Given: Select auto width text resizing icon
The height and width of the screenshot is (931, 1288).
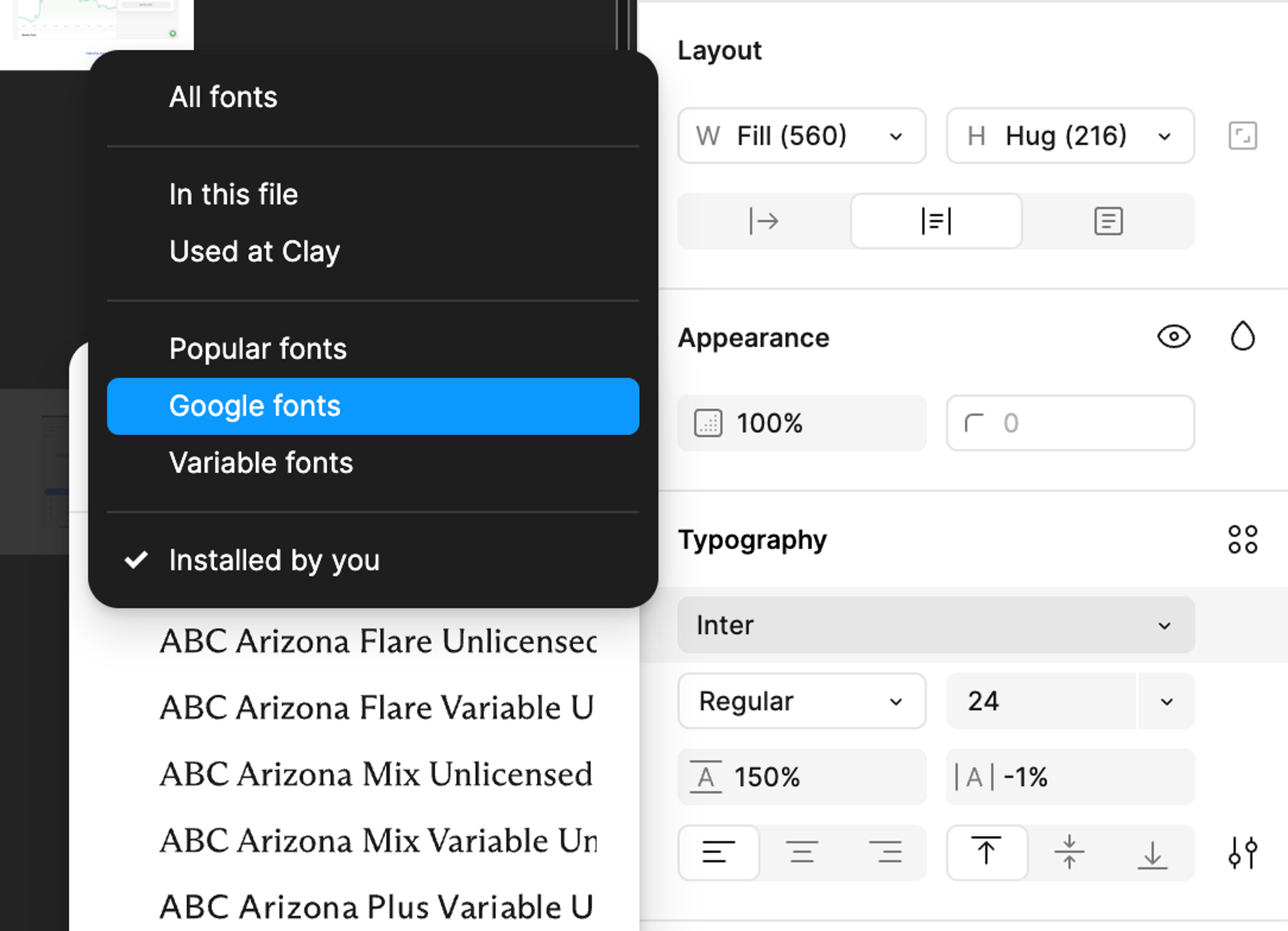Looking at the screenshot, I should [764, 221].
